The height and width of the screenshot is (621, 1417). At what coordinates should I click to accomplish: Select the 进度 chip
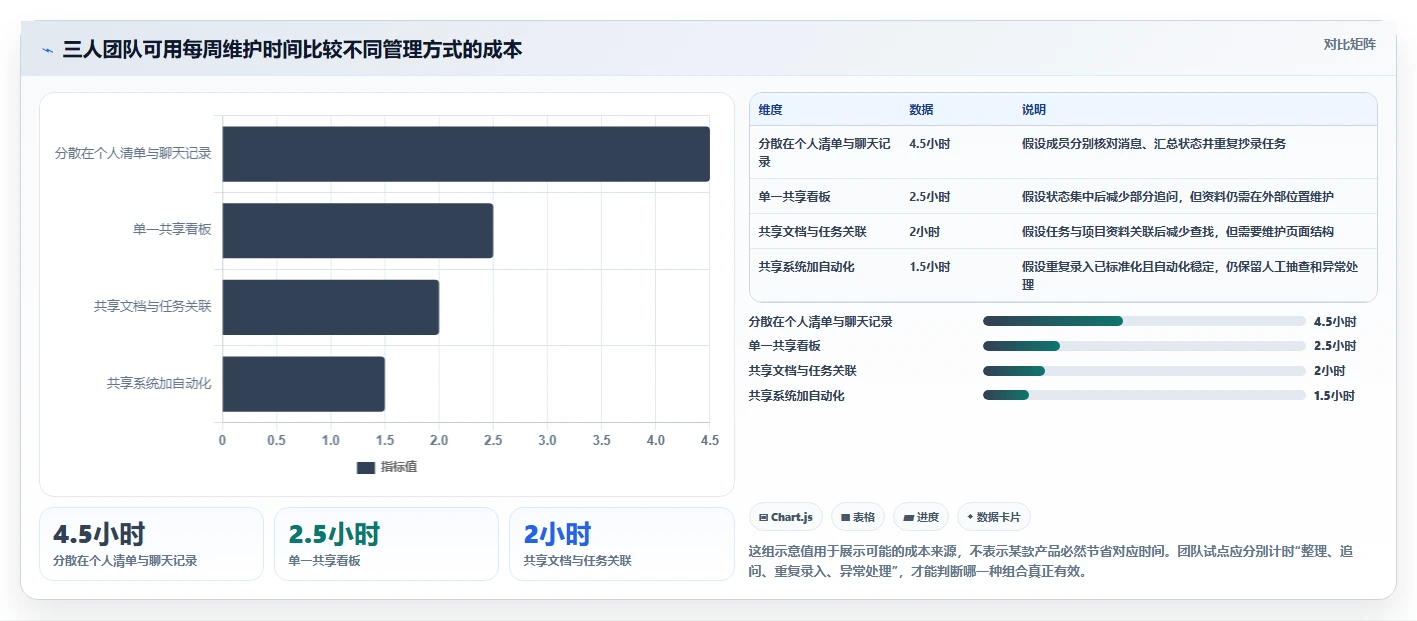click(x=921, y=517)
